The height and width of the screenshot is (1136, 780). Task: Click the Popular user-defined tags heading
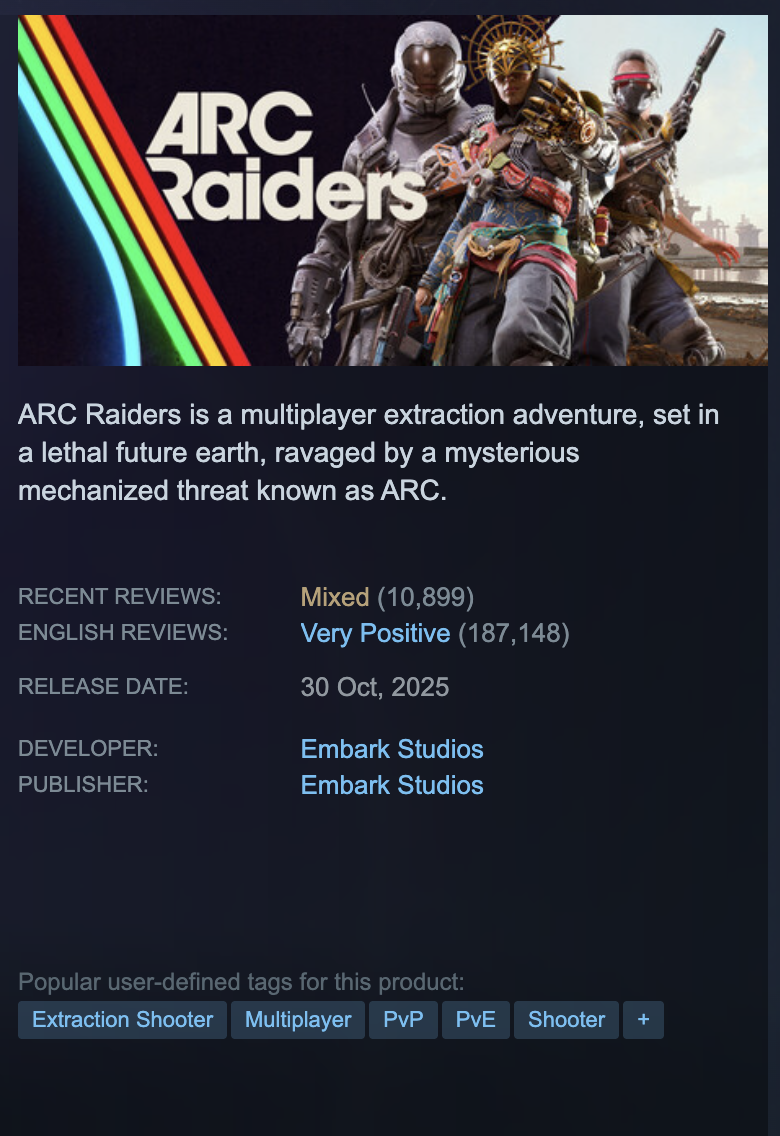click(x=241, y=982)
